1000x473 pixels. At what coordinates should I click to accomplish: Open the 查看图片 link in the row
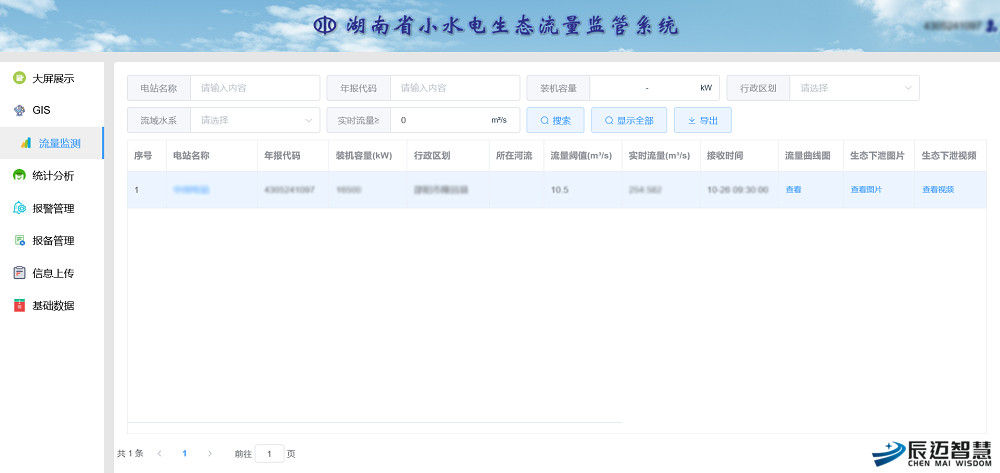pos(866,189)
